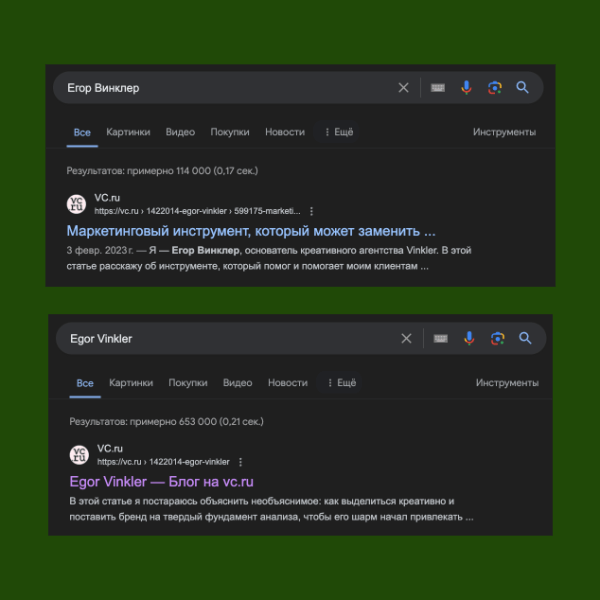Expand the "Ещё" menu in the top results
The image size is (600, 600).
338,132
